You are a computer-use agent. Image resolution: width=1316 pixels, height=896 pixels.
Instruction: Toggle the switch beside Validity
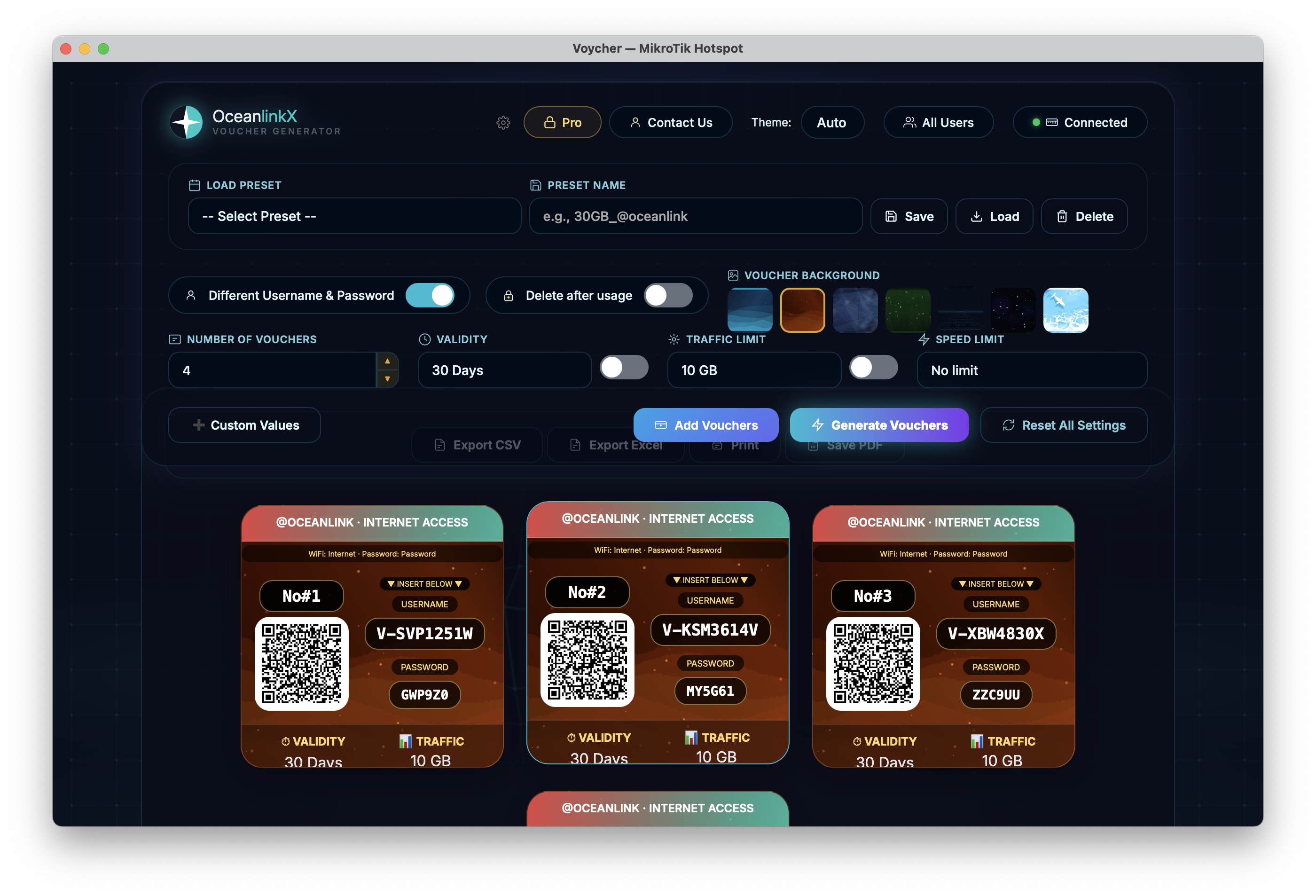click(624, 368)
